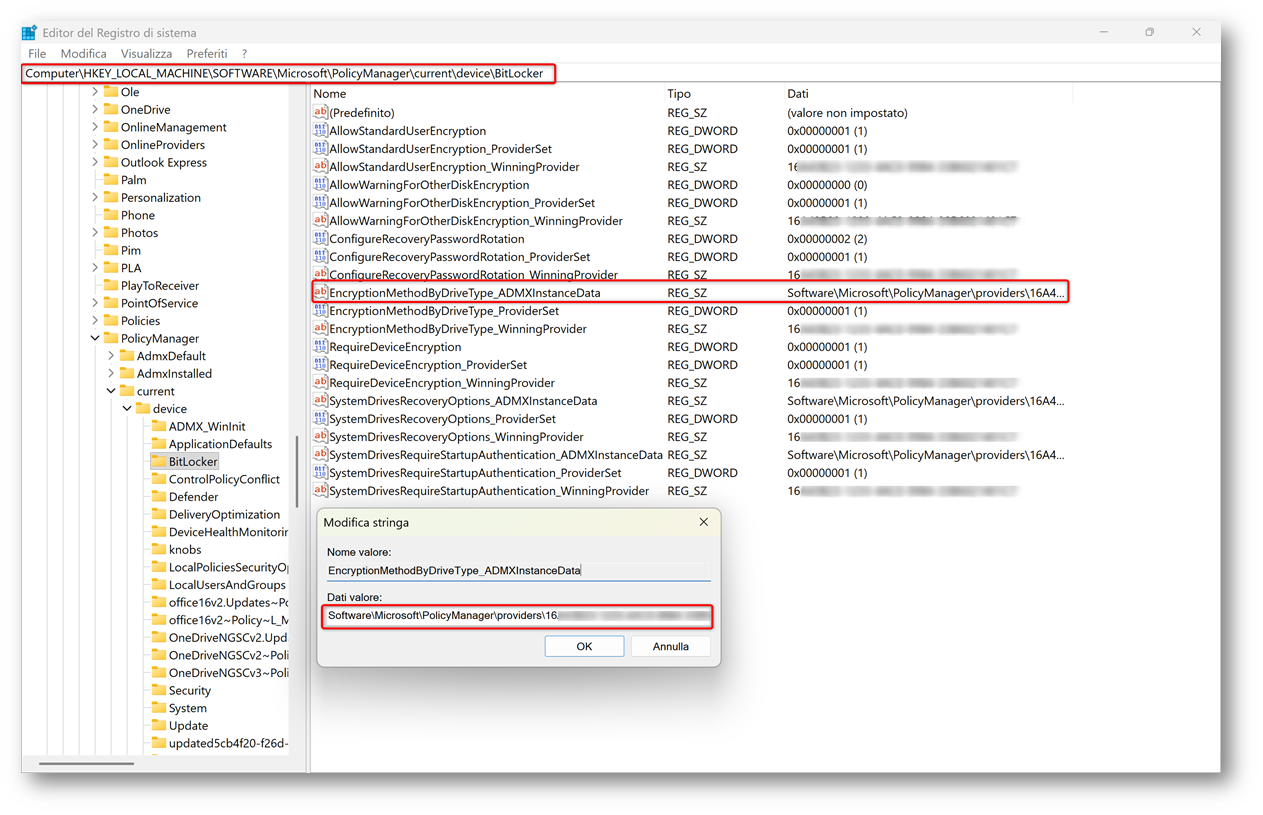The image size is (1263, 815).
Task: Expand the Policies tree node
Action: [96, 321]
